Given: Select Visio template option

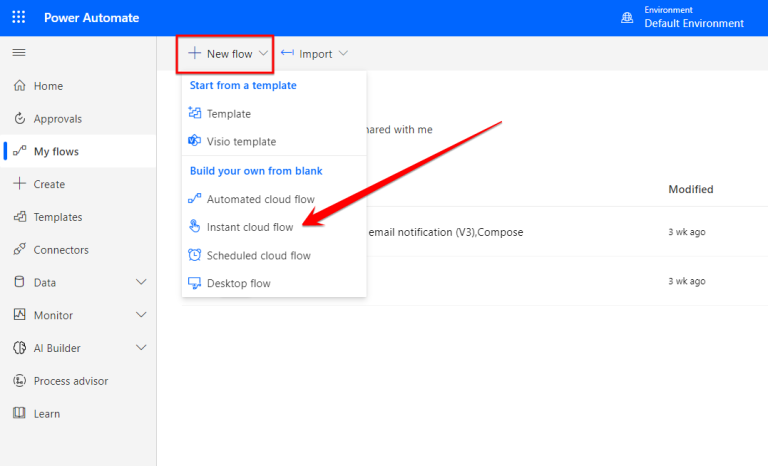Looking at the screenshot, I should [241, 142].
